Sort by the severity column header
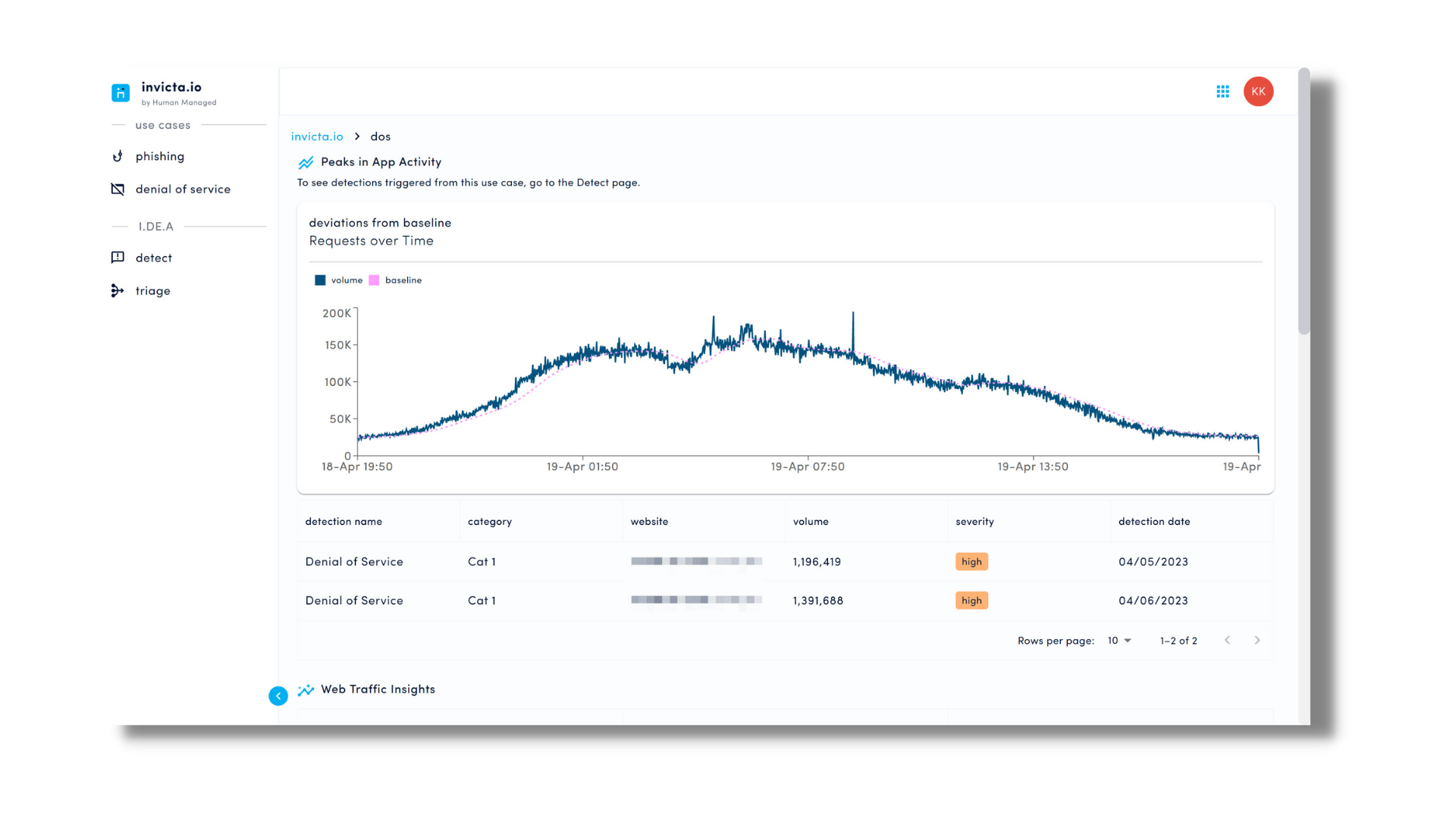The image size is (1456, 819). pos(974,522)
